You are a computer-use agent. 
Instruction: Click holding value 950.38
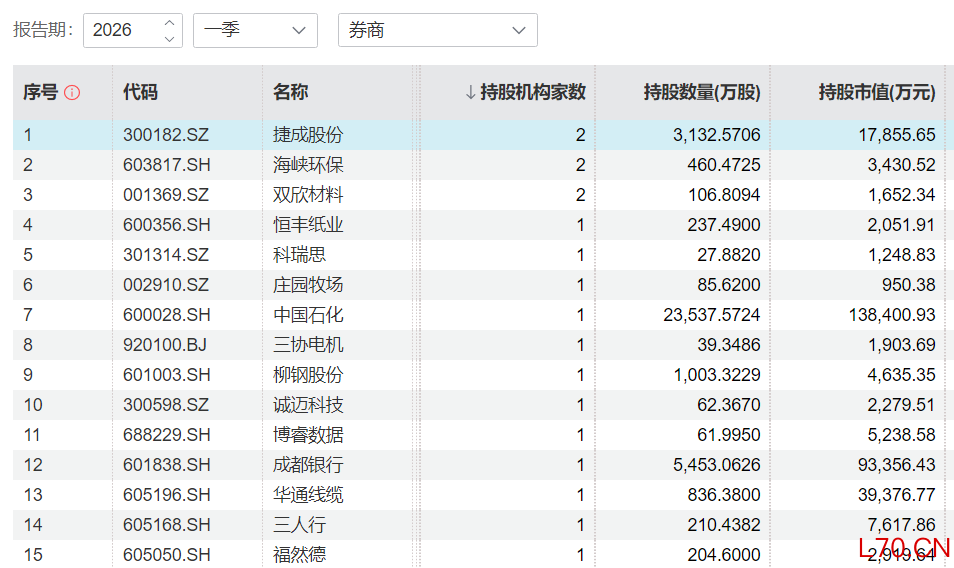click(x=908, y=285)
